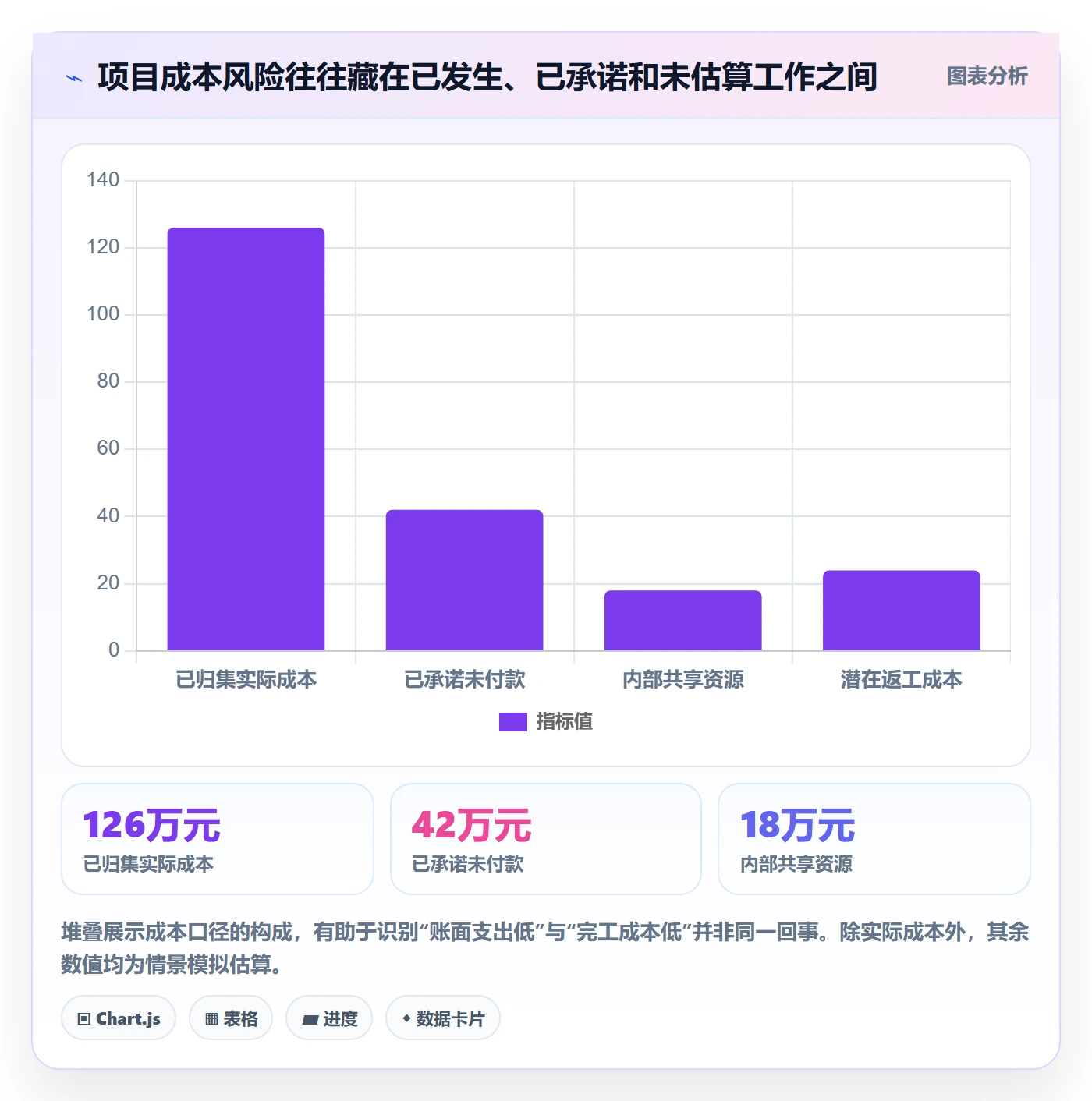The height and width of the screenshot is (1101, 1092).
Task: Click the x-axis label 内部共享资源
Action: [x=682, y=680]
